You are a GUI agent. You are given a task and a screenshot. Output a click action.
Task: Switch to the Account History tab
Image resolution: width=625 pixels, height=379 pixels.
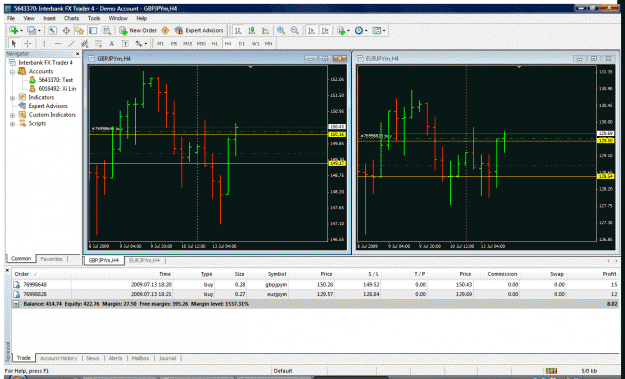click(x=58, y=358)
